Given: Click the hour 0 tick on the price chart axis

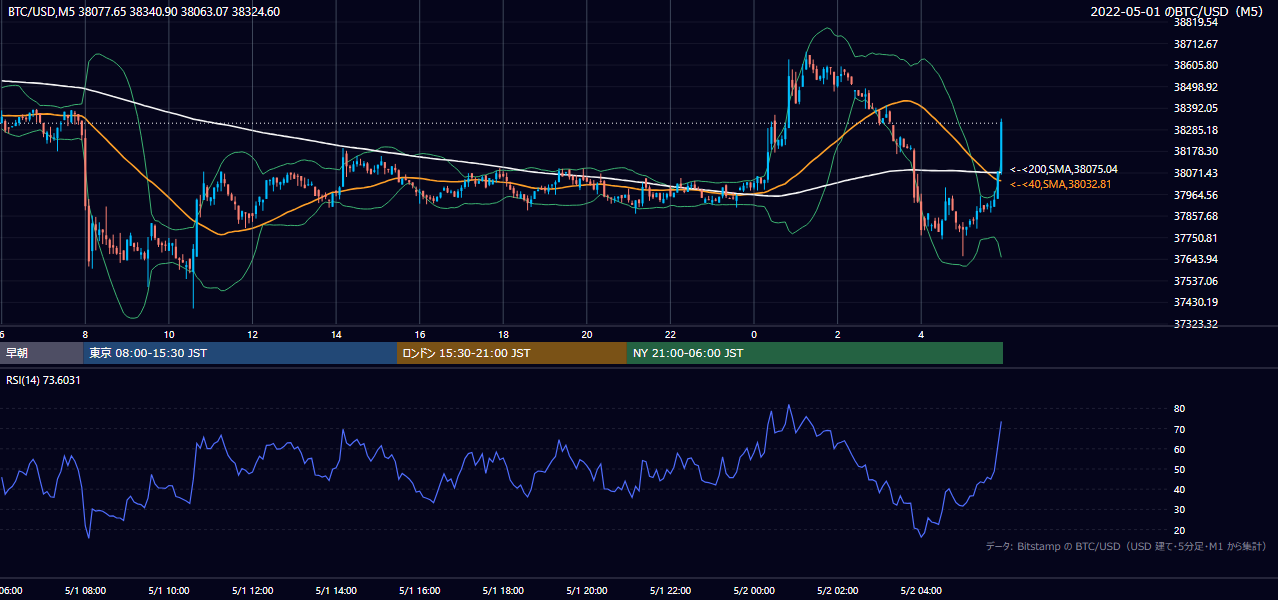Looking at the screenshot, I should (x=754, y=334).
